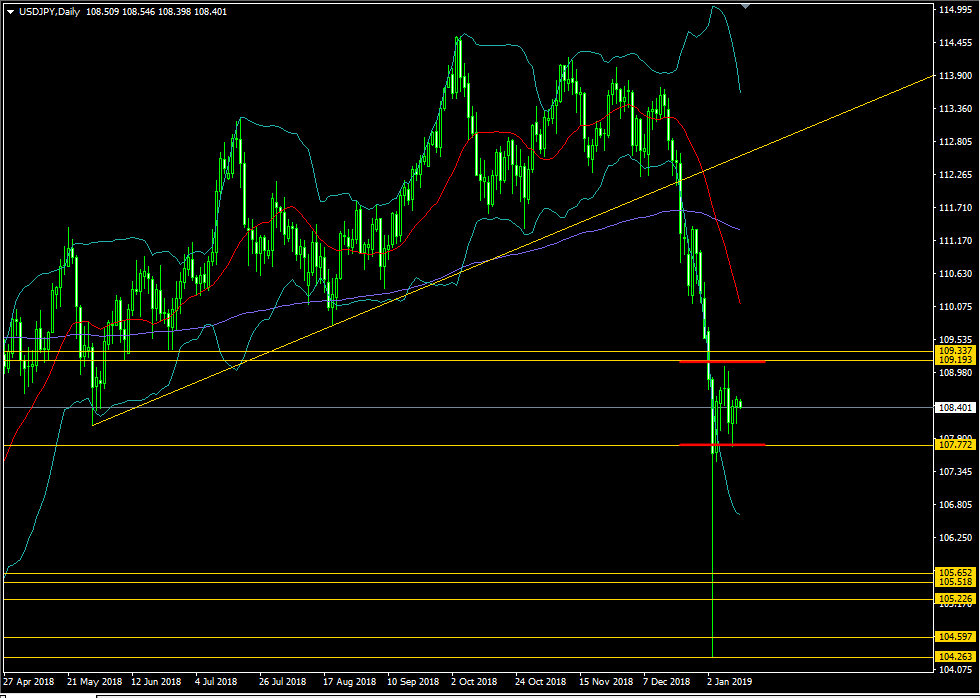Click the 7 Dec 2018 date label
Image resolution: width=980 pixels, height=698 pixels.
pos(666,681)
